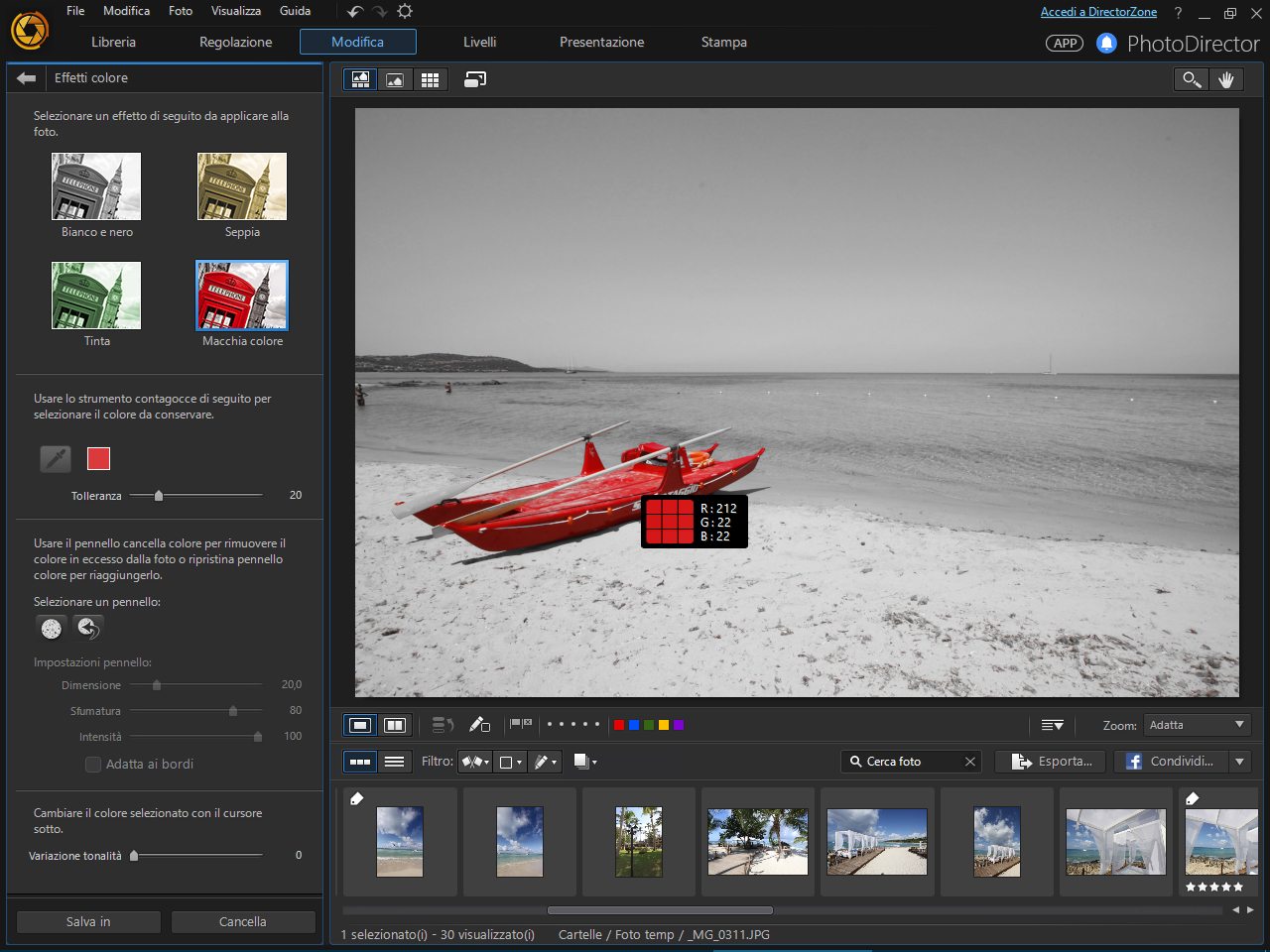
Task: Open the Zoom Adatta dropdown
Action: (x=1197, y=725)
